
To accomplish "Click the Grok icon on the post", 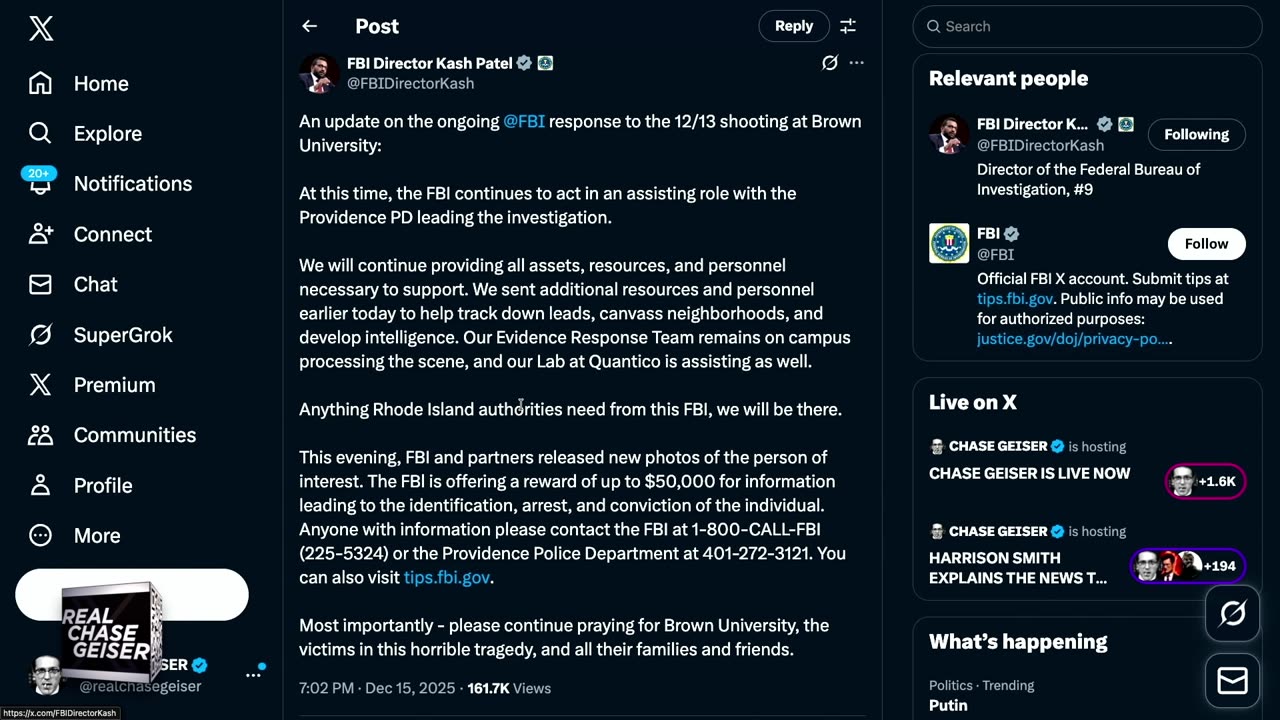I will [829, 63].
